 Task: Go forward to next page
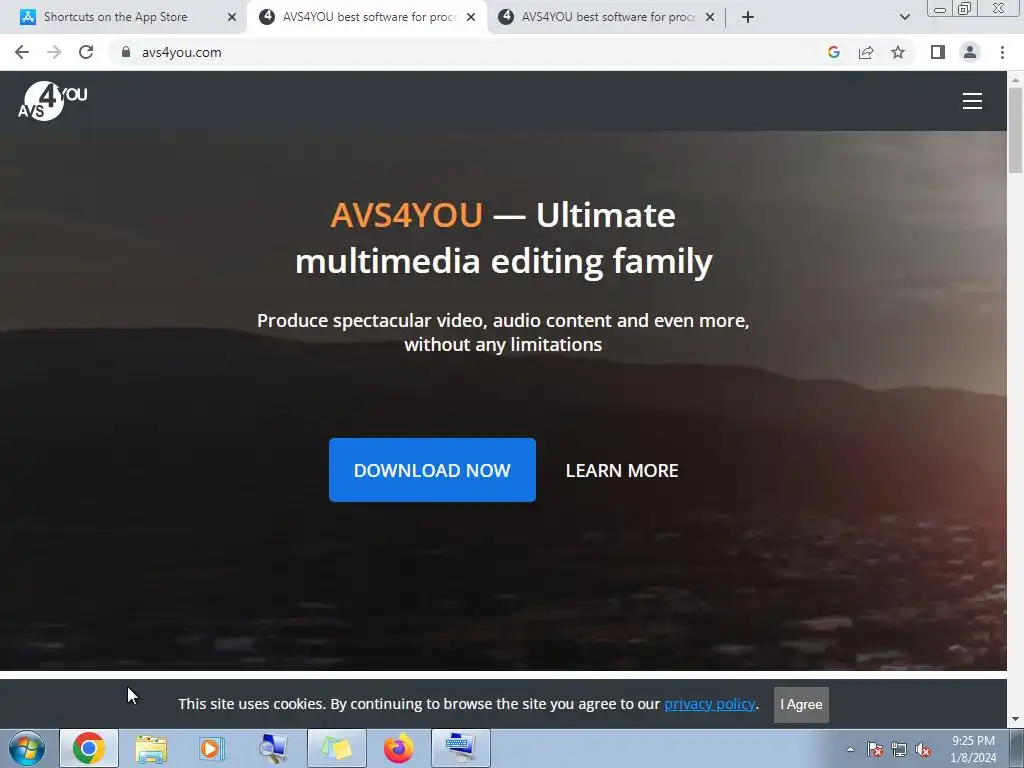click(54, 52)
